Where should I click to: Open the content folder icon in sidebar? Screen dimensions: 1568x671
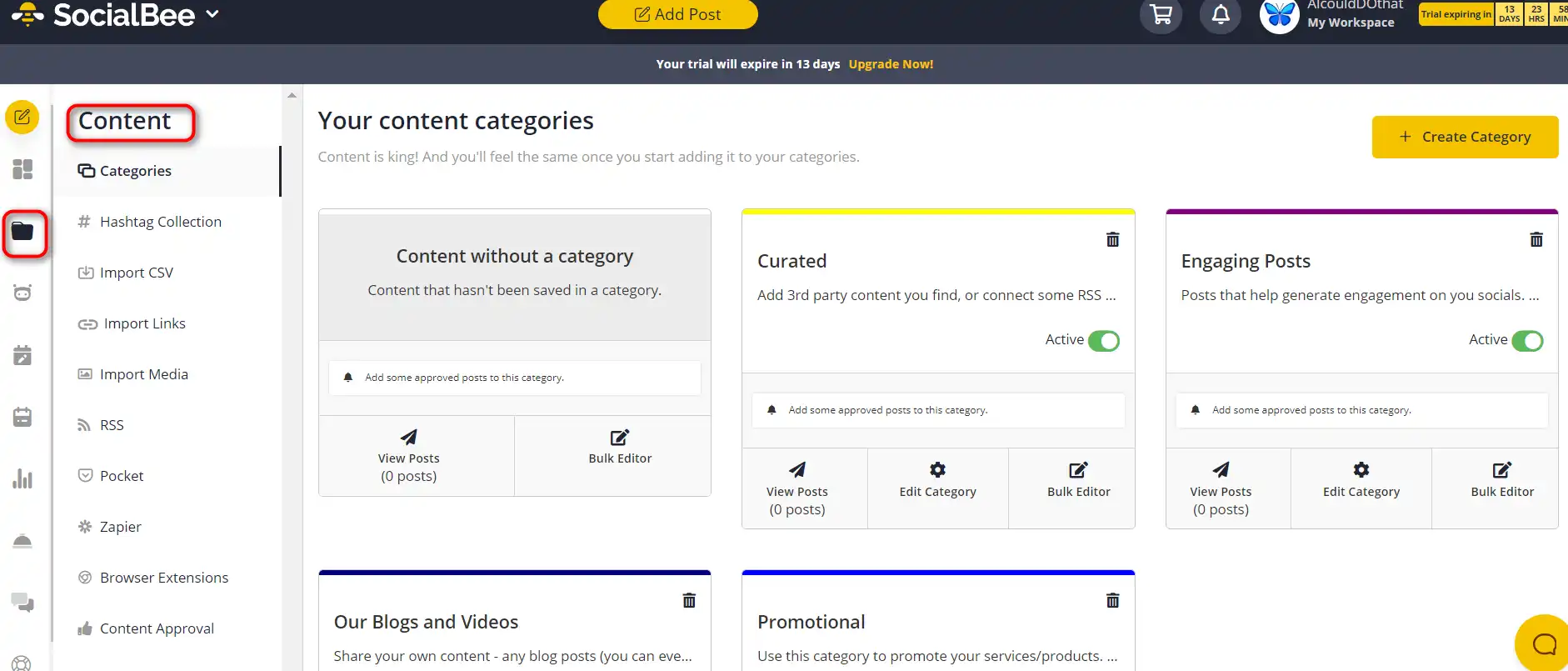[x=22, y=232]
